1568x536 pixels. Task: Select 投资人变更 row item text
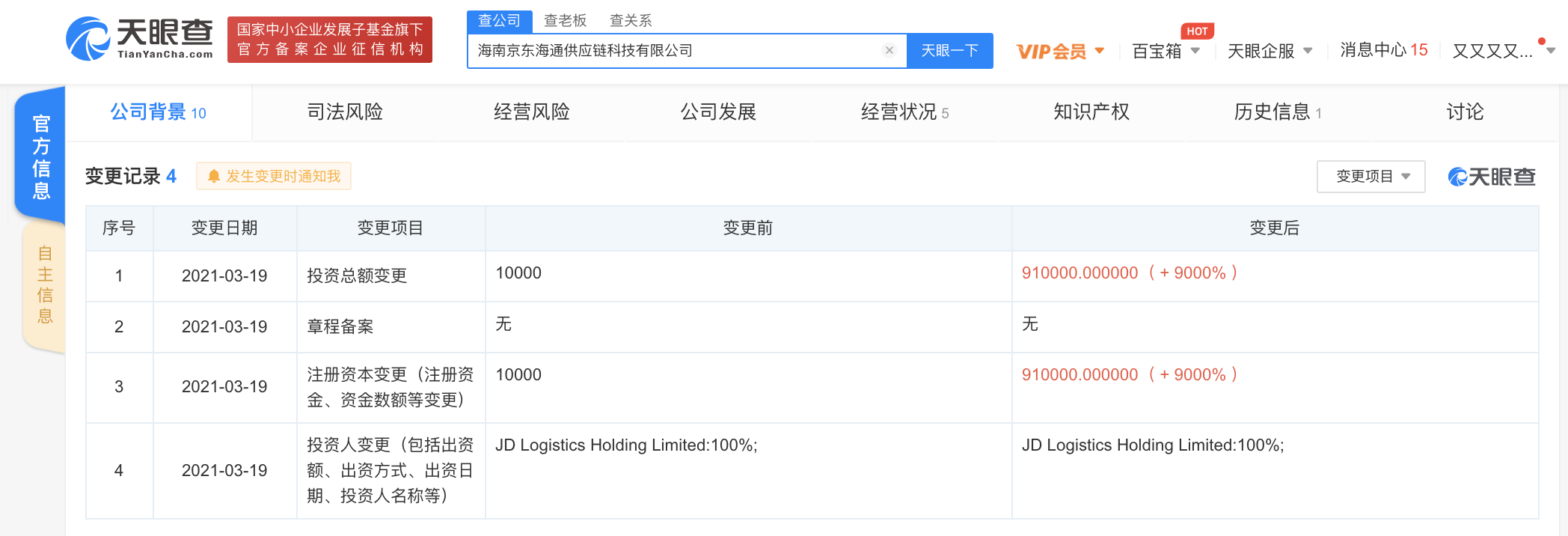(x=391, y=470)
